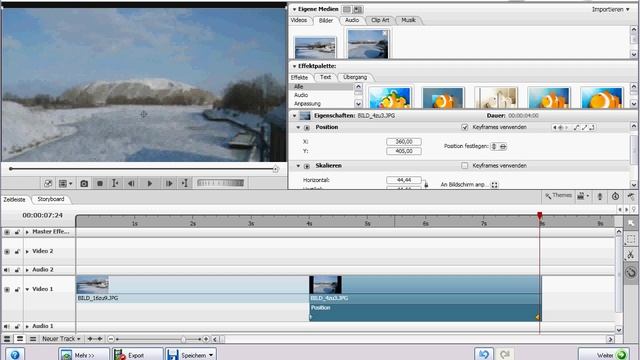Image resolution: width=640 pixels, height=360 pixels.
Task: Lock the Video 2 track
Action: (17, 251)
